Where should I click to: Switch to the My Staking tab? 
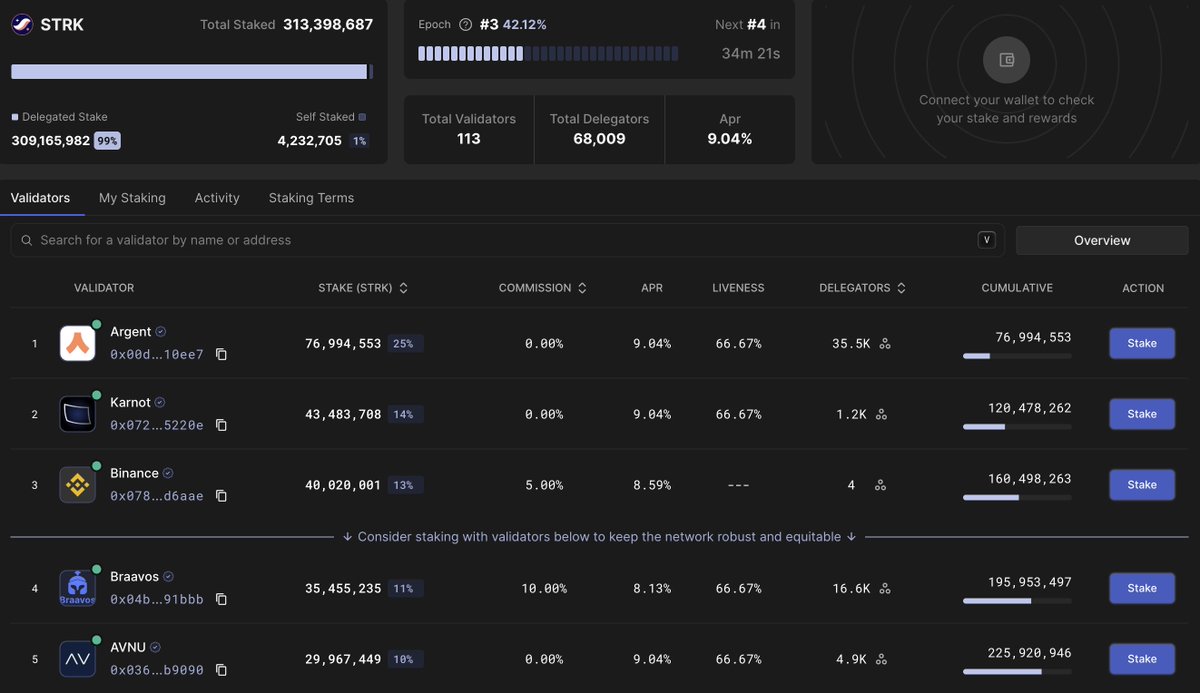coord(132,198)
